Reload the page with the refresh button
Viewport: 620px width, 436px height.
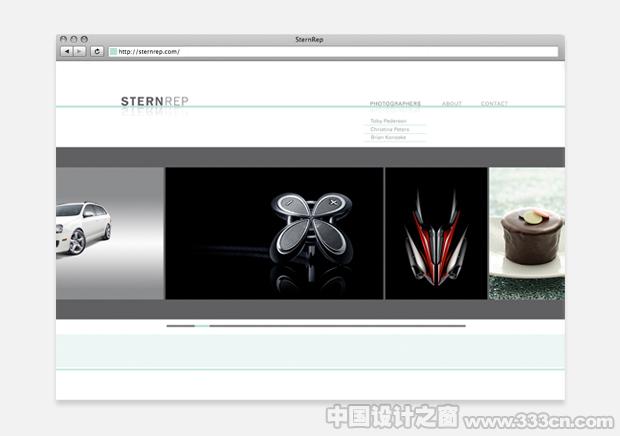[x=97, y=51]
